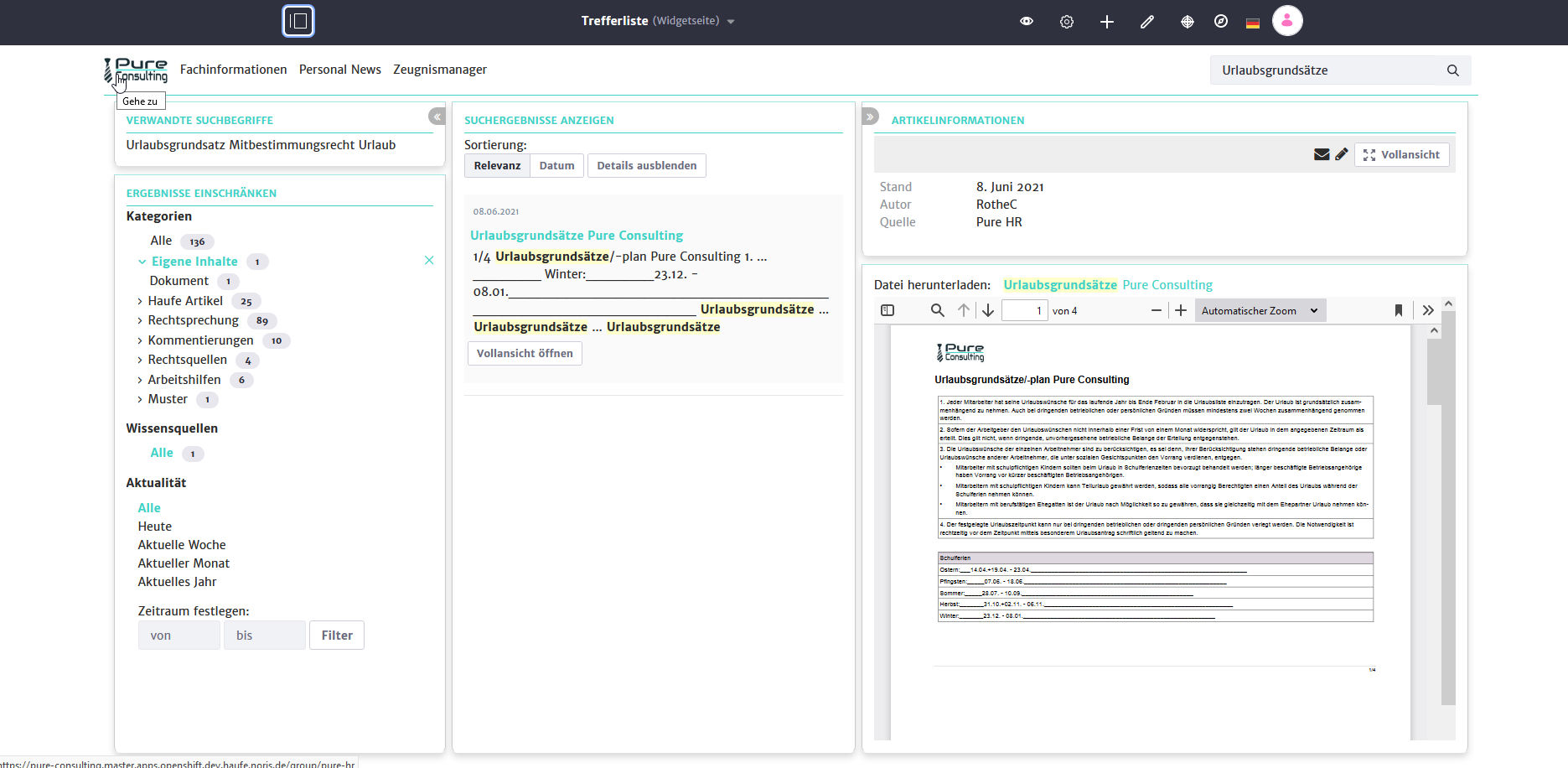Image resolution: width=1568 pixels, height=768 pixels.
Task: Send article via envelope icon
Action: 1321,154
